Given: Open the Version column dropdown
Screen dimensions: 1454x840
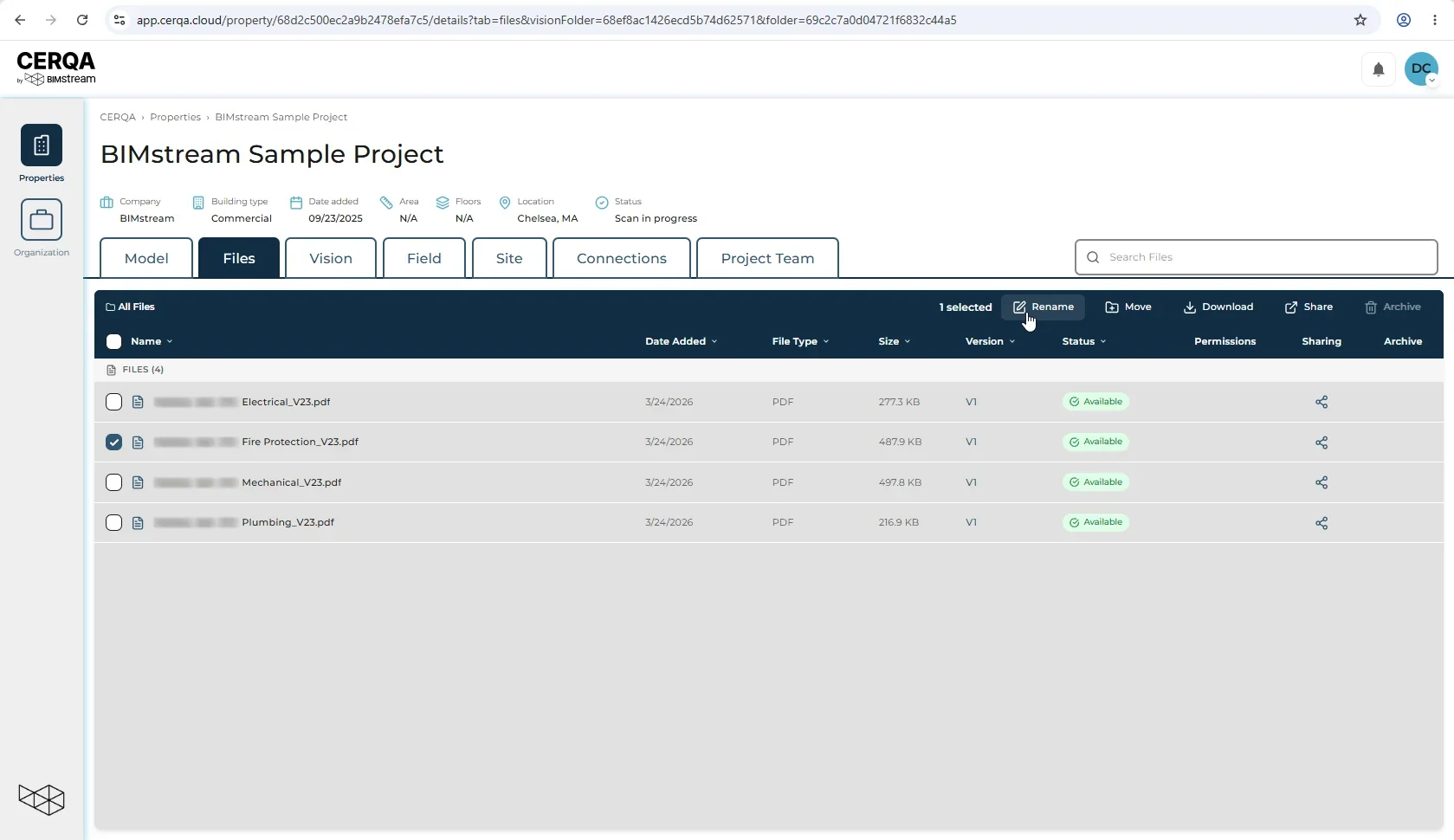Looking at the screenshot, I should tap(990, 341).
